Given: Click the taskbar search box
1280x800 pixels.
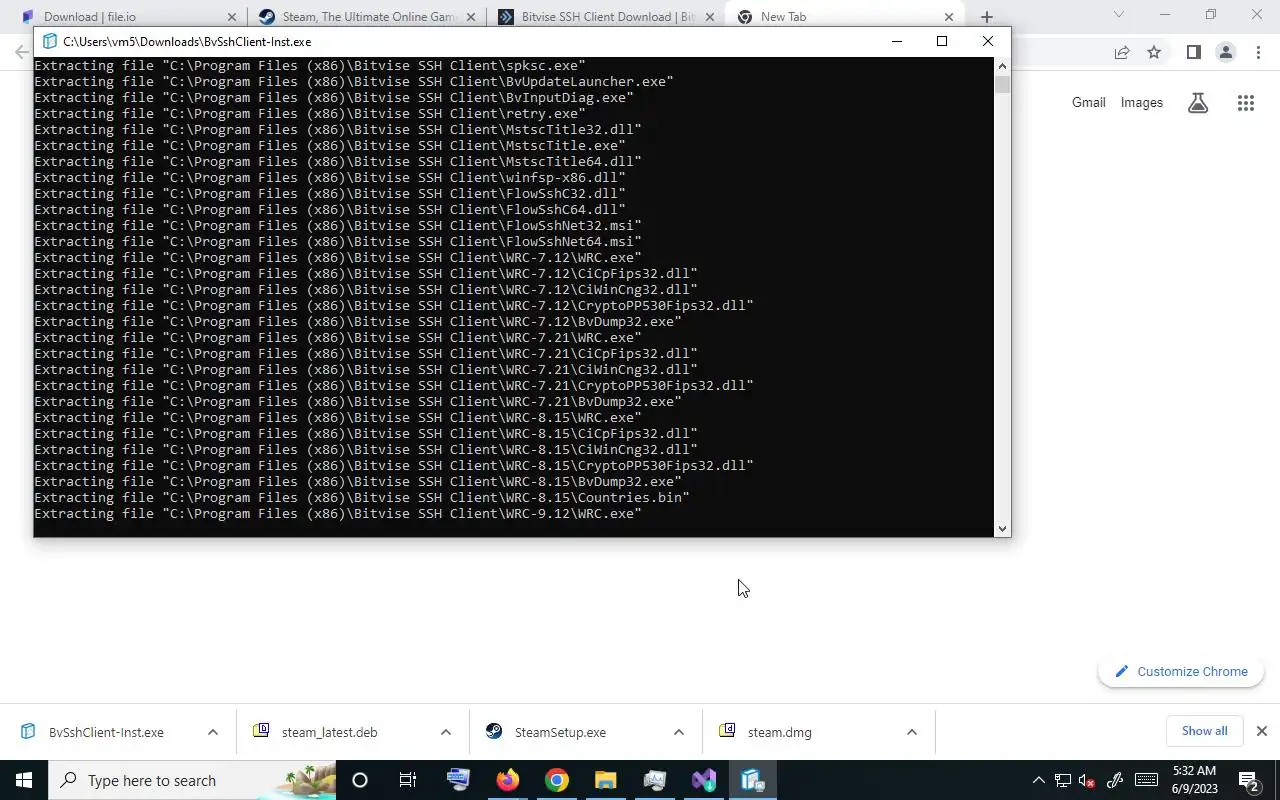Looking at the screenshot, I should (x=192, y=780).
